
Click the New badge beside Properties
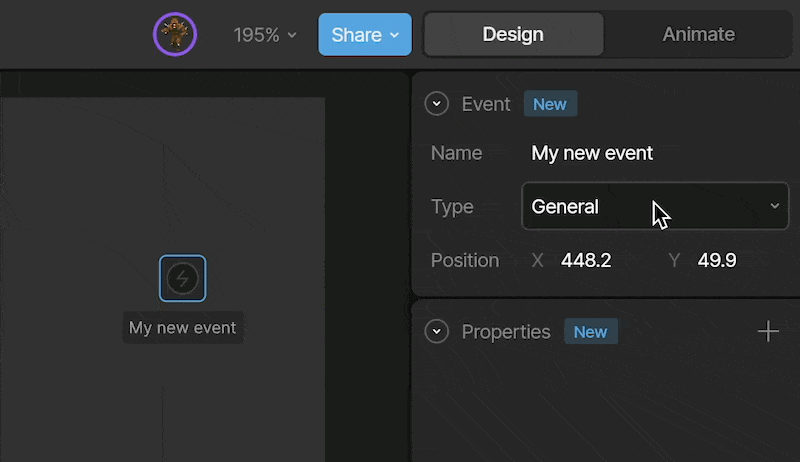tap(591, 332)
